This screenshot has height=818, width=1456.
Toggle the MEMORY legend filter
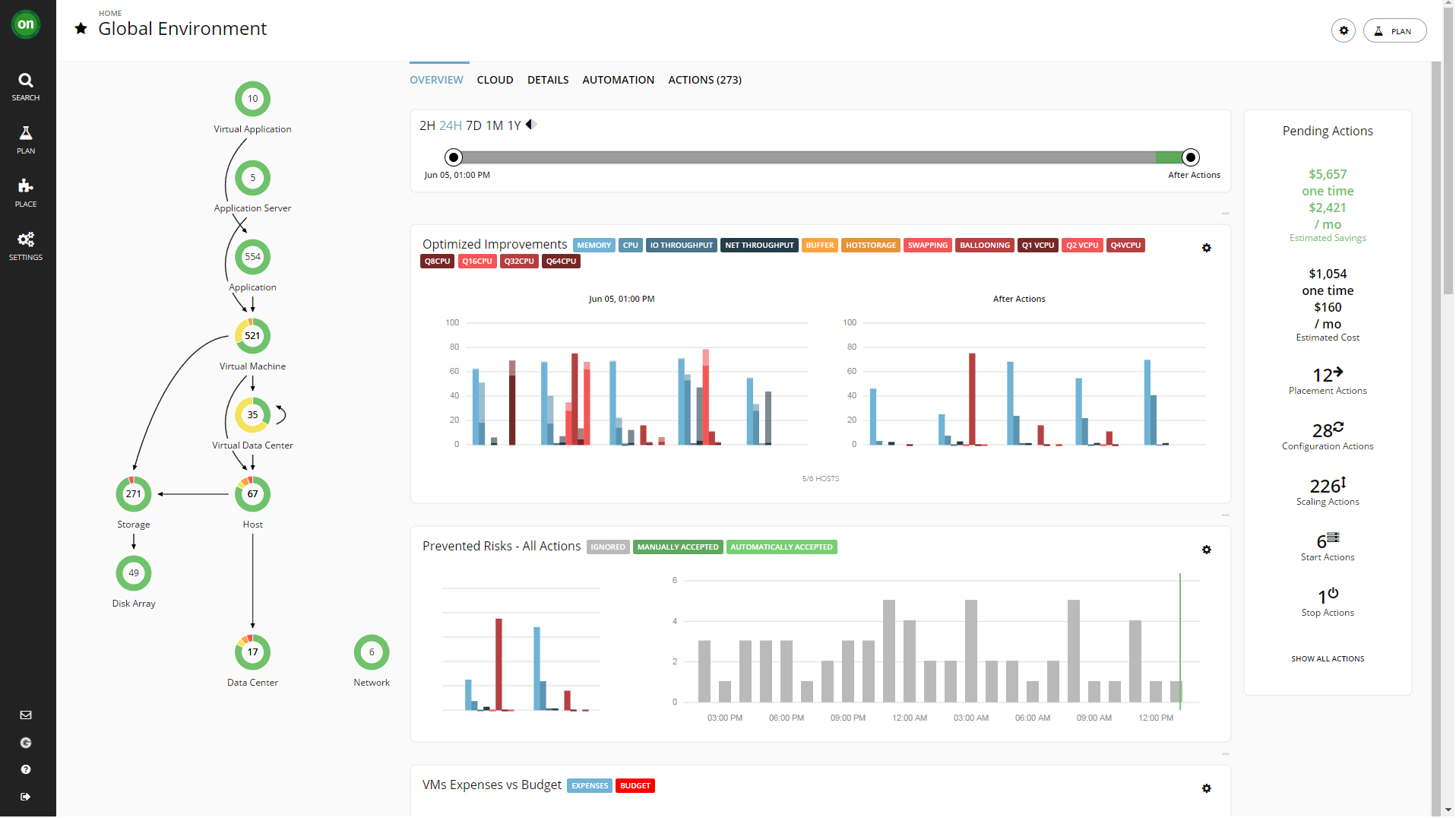click(x=593, y=246)
